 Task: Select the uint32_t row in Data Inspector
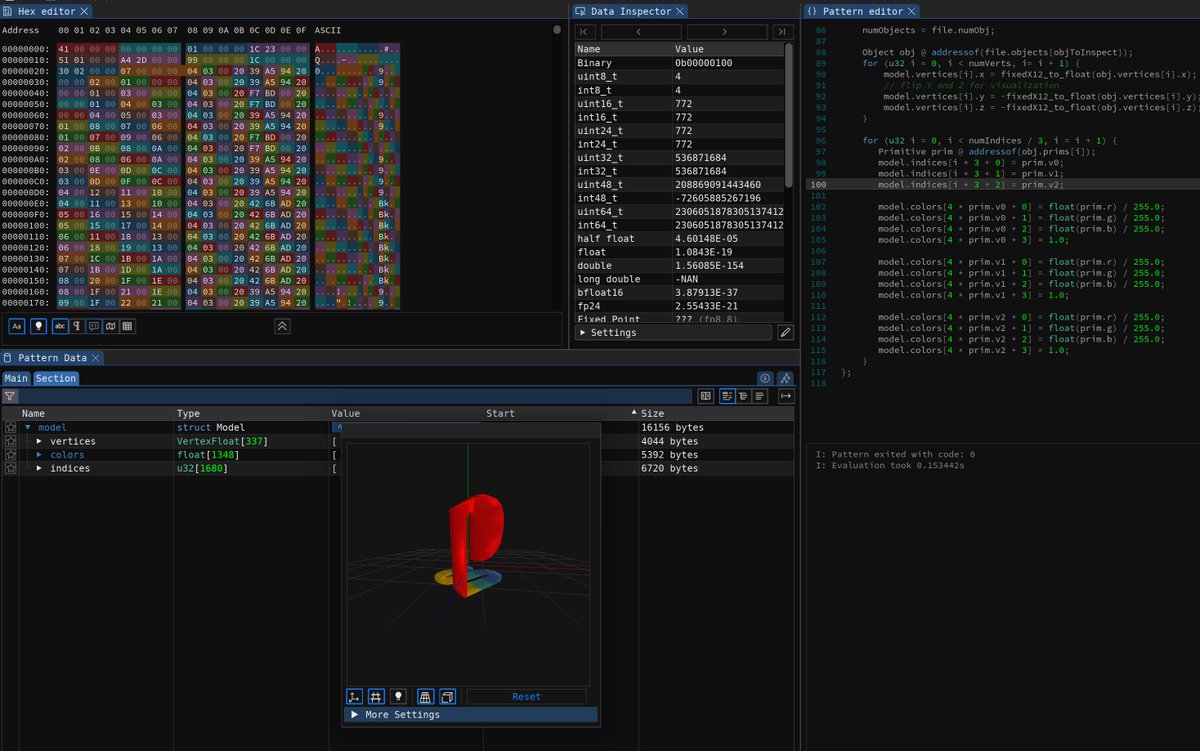680,157
